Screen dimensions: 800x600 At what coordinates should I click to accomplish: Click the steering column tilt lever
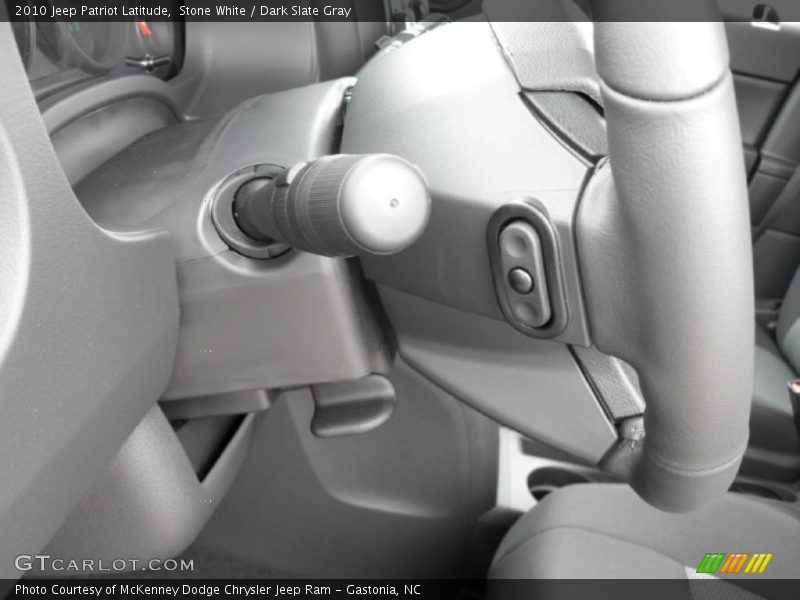tap(352, 405)
